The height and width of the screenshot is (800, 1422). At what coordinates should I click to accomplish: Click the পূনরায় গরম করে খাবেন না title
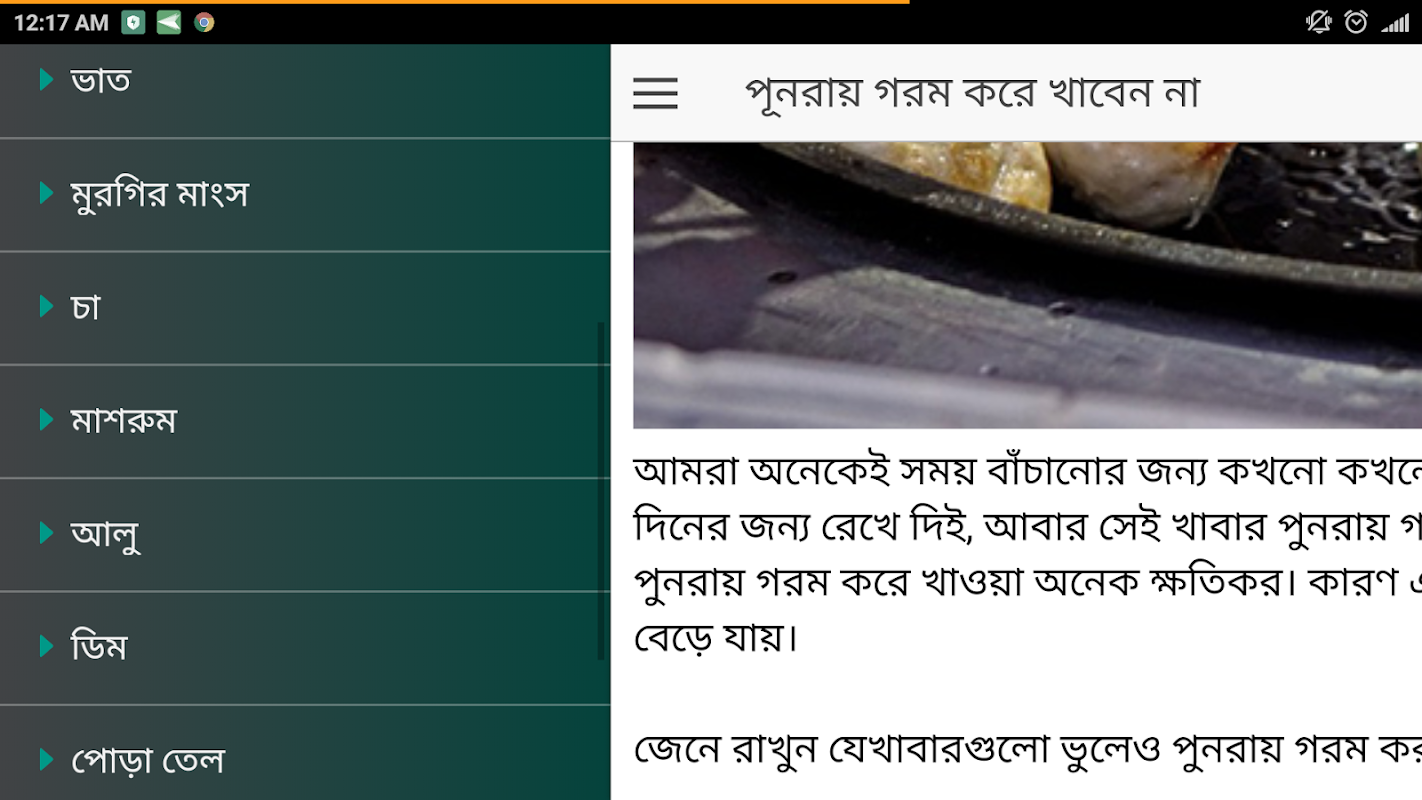coord(972,93)
